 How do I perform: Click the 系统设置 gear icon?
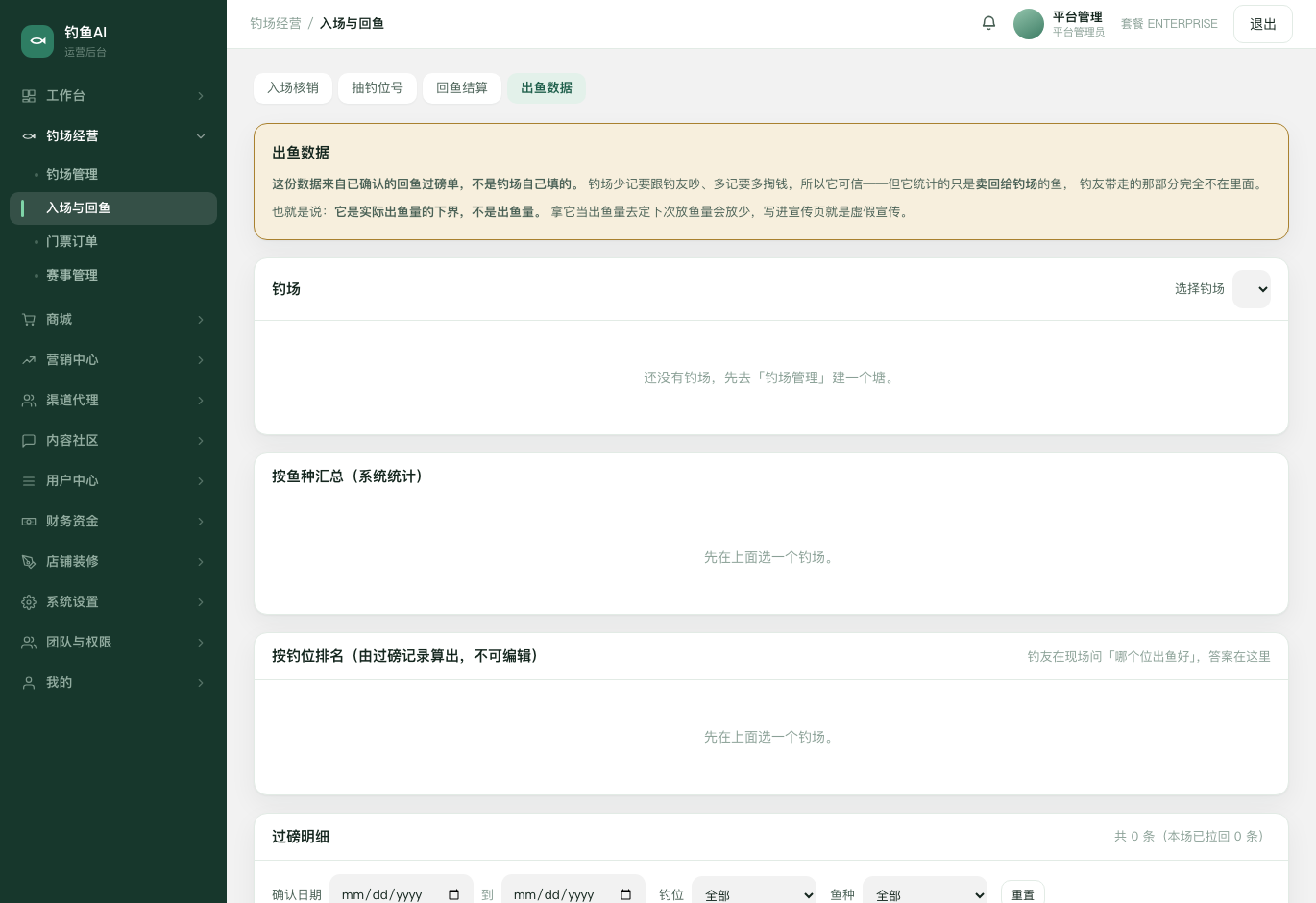tap(29, 602)
